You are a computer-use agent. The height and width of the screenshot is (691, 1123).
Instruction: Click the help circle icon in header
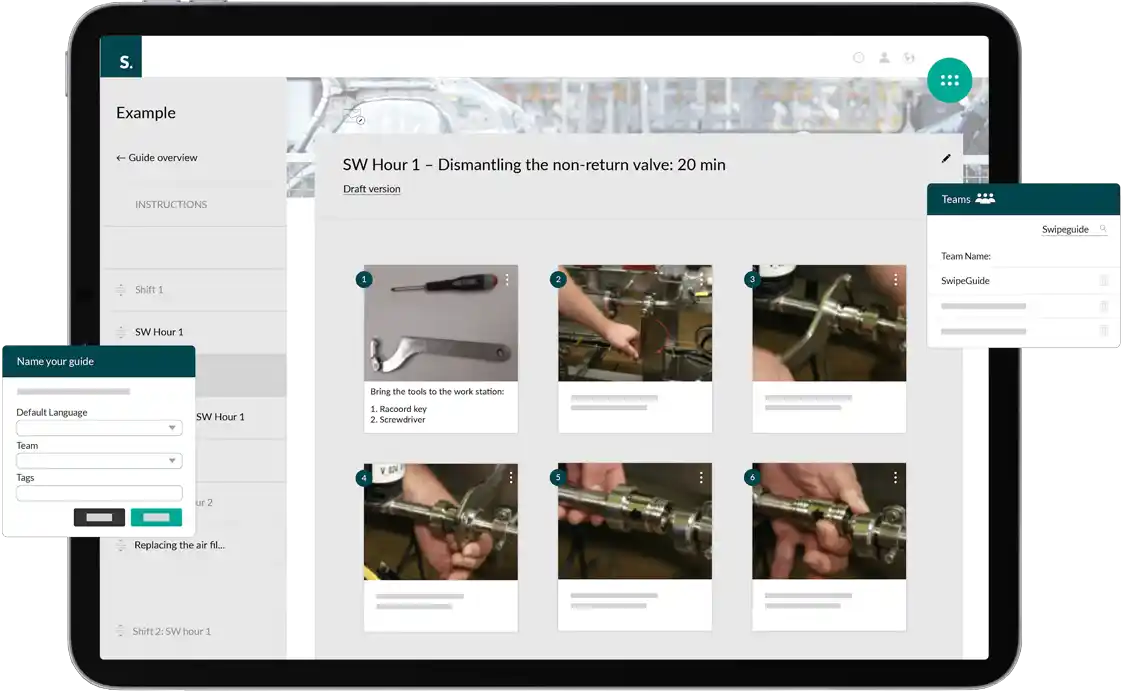[x=859, y=57]
